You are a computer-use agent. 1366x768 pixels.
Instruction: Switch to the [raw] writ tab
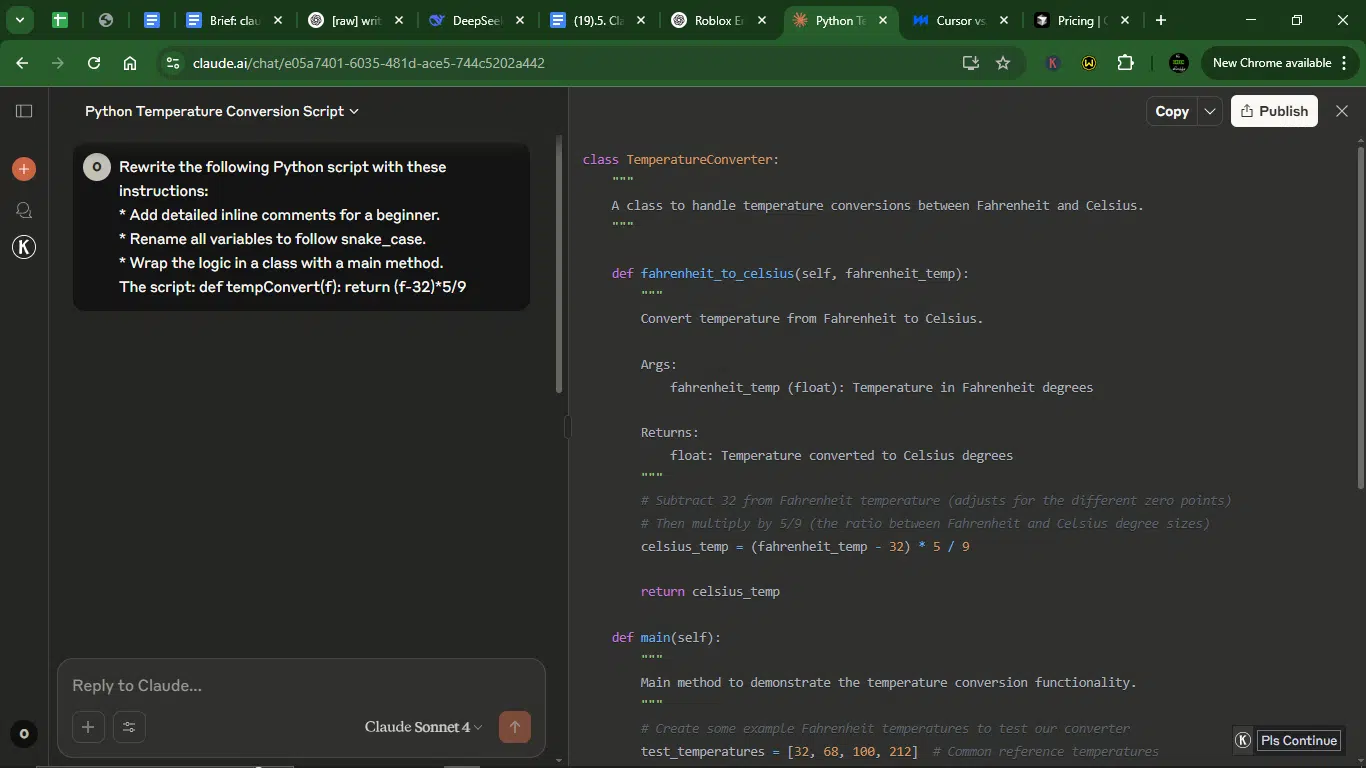pos(356,20)
